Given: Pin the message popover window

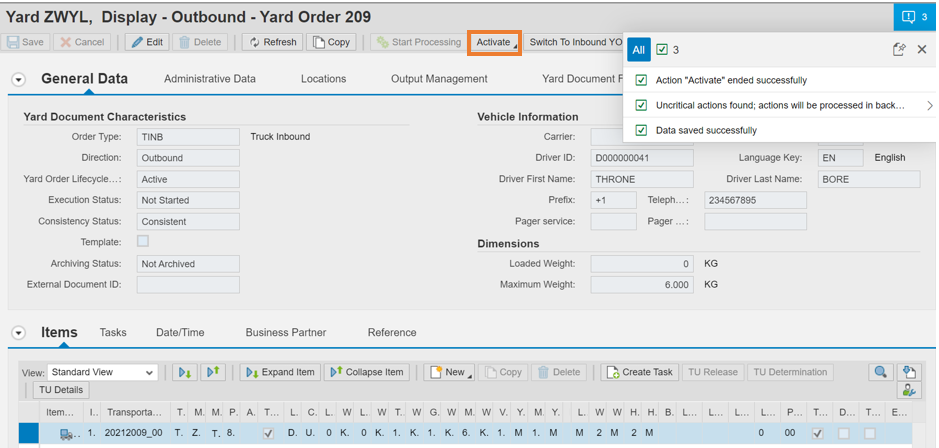Looking at the screenshot, I should (x=898, y=50).
